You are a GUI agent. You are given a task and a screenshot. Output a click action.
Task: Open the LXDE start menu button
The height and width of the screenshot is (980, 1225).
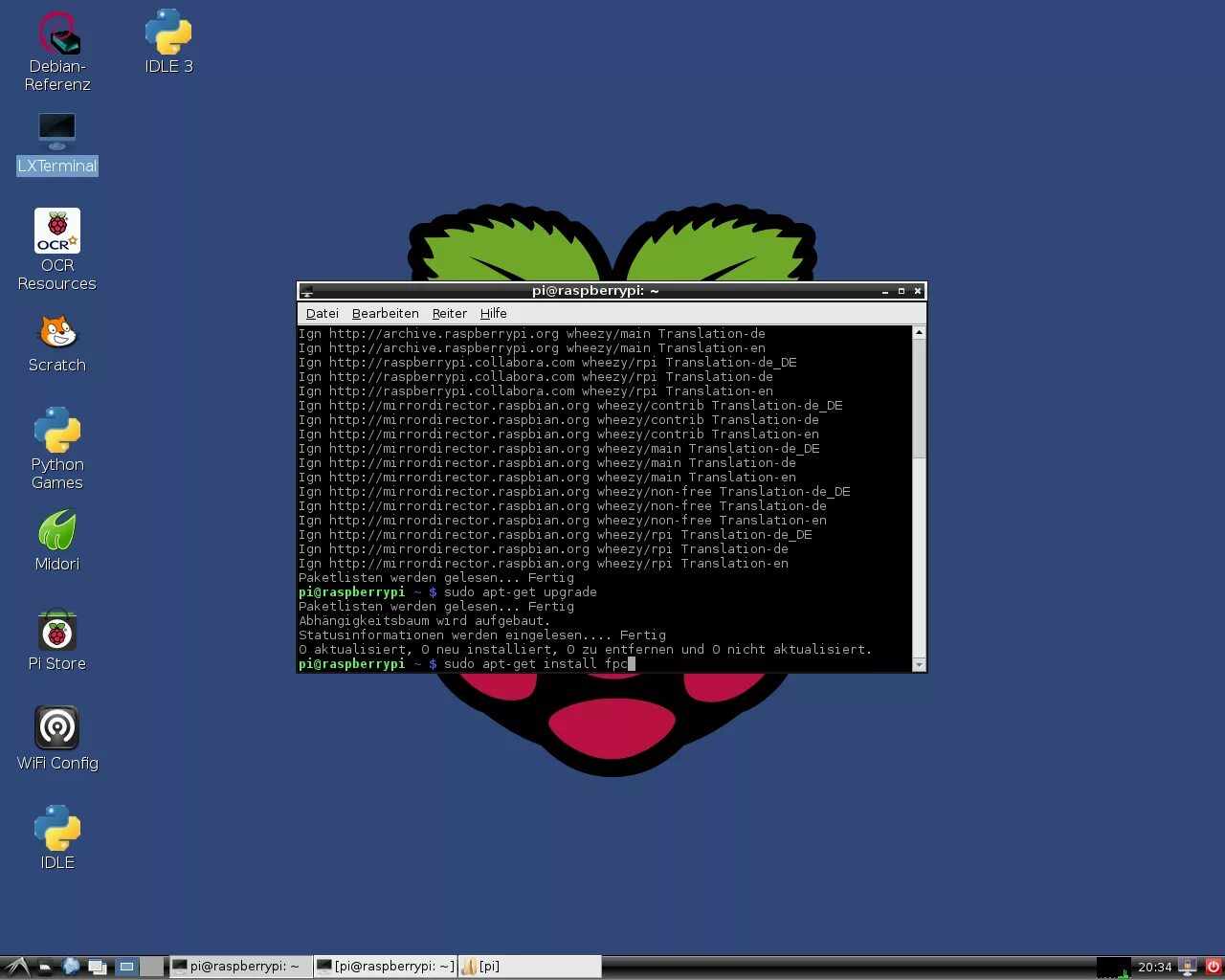pos(16,967)
